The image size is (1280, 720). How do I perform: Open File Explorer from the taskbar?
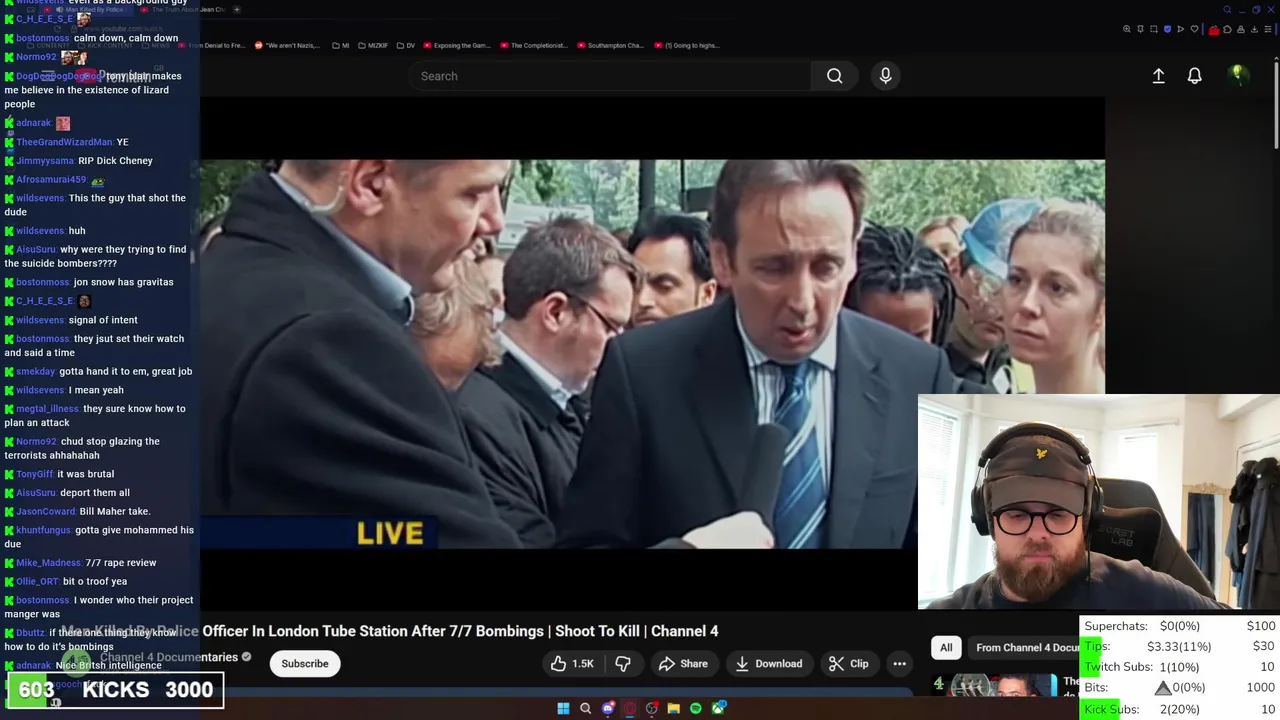674,708
